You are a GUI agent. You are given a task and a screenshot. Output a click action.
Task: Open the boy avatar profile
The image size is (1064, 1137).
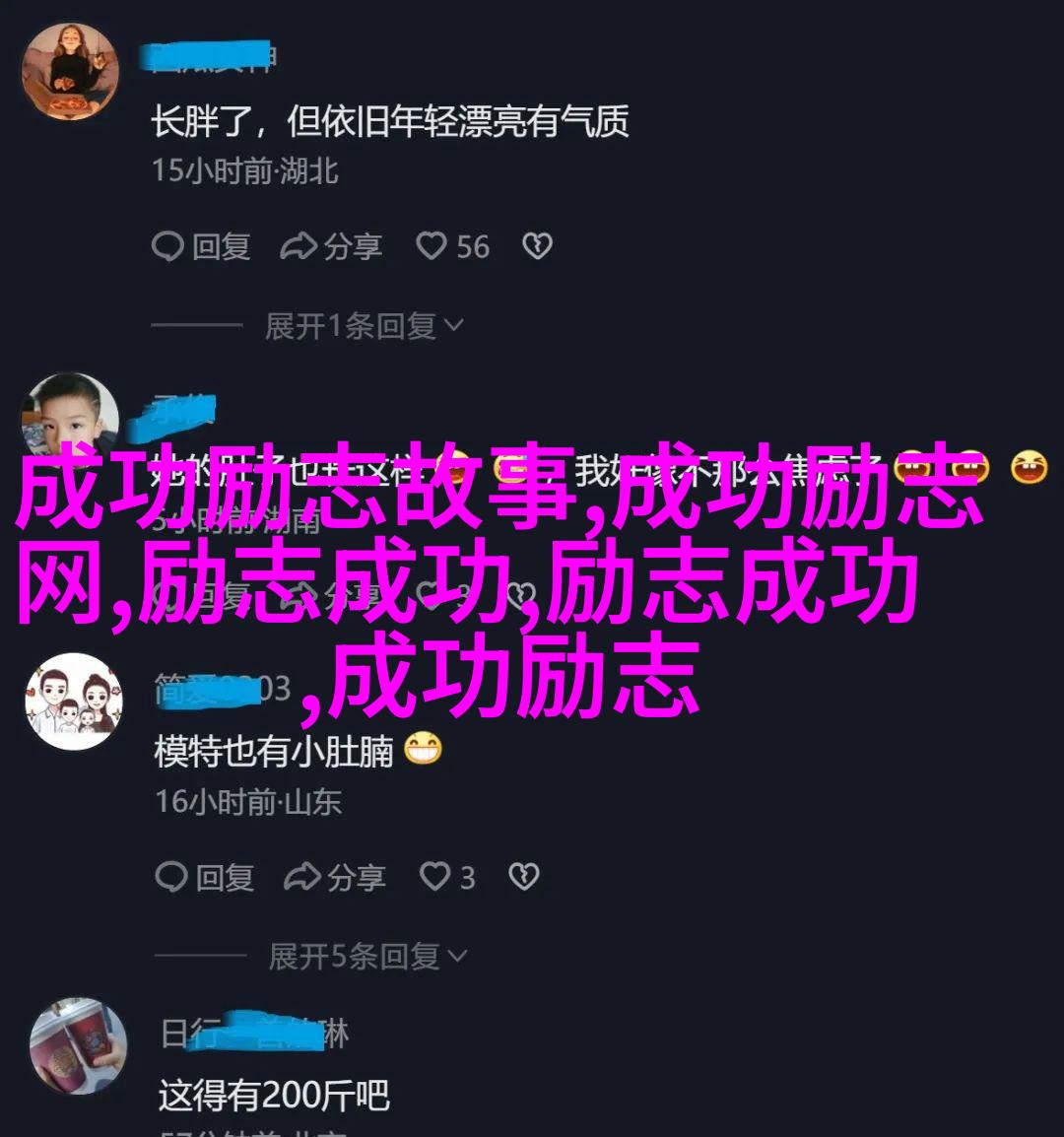tap(70, 413)
